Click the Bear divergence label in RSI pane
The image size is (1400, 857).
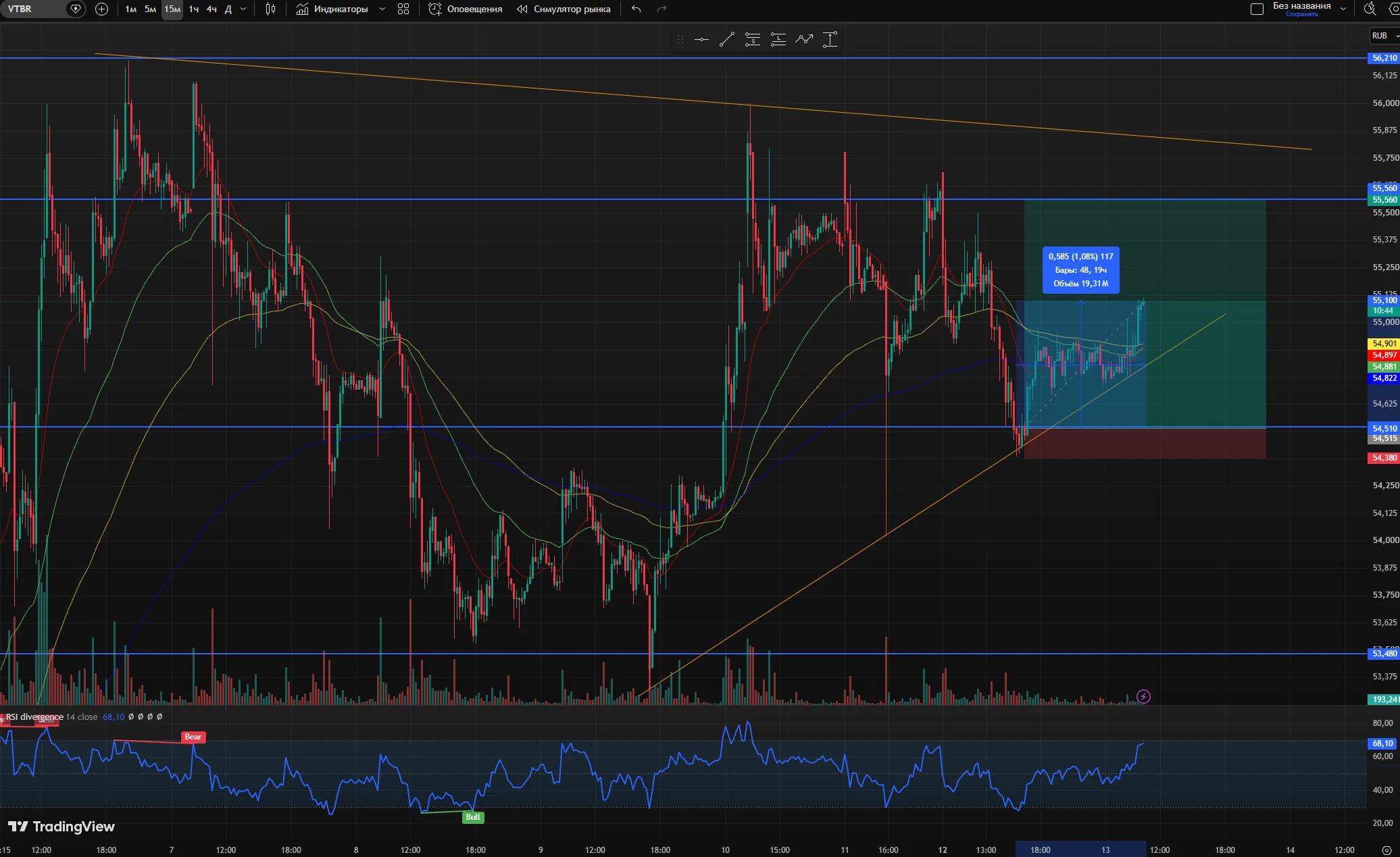(x=193, y=737)
